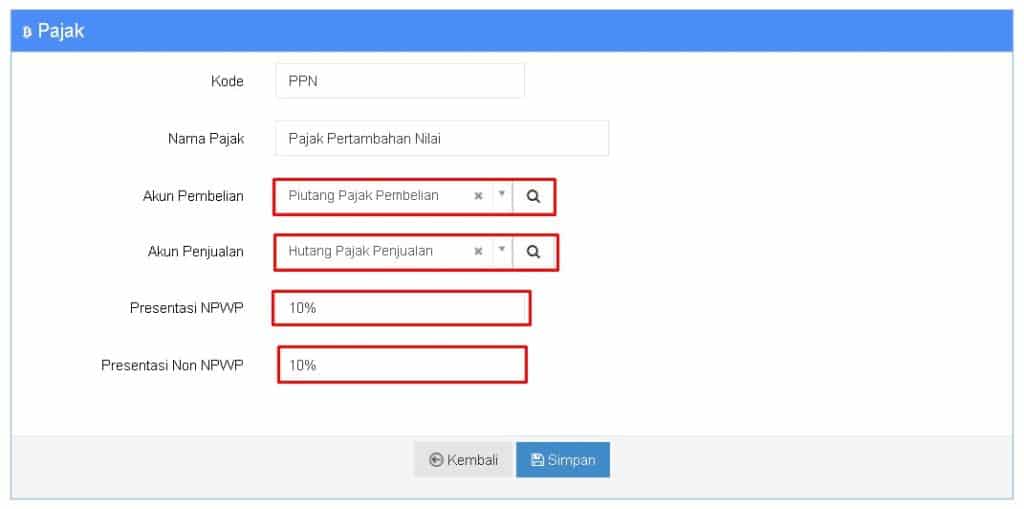
Task: Expand the Akun Penjualan dropdown arrow
Action: 502,250
